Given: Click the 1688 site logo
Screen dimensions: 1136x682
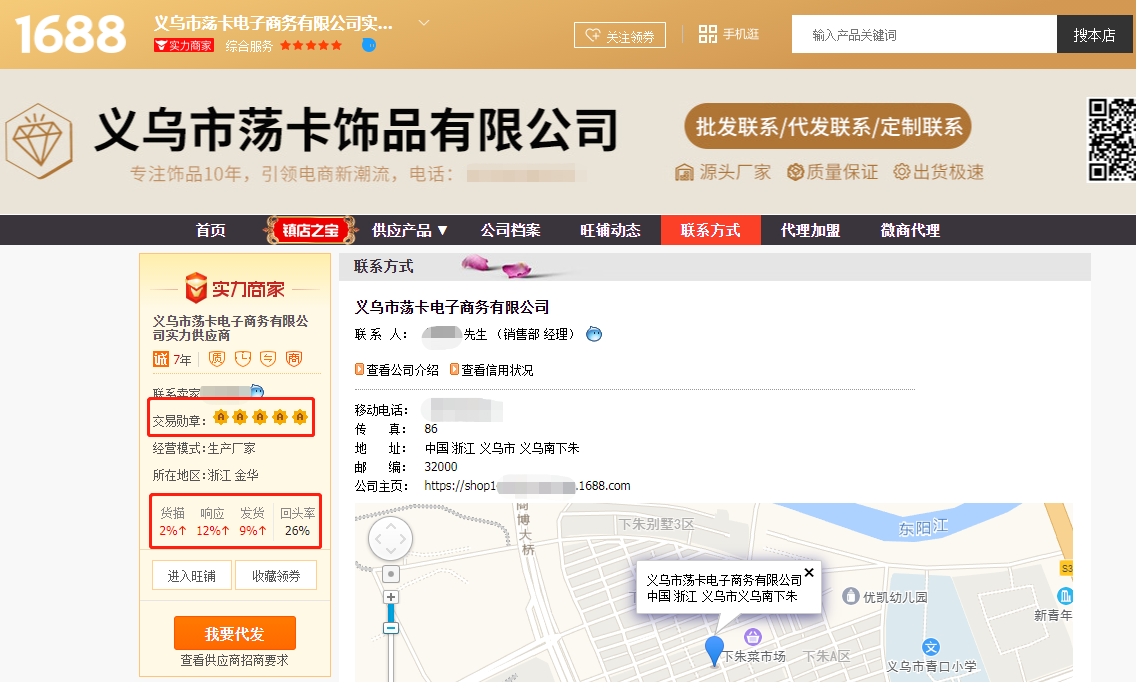Looking at the screenshot, I should [70, 34].
